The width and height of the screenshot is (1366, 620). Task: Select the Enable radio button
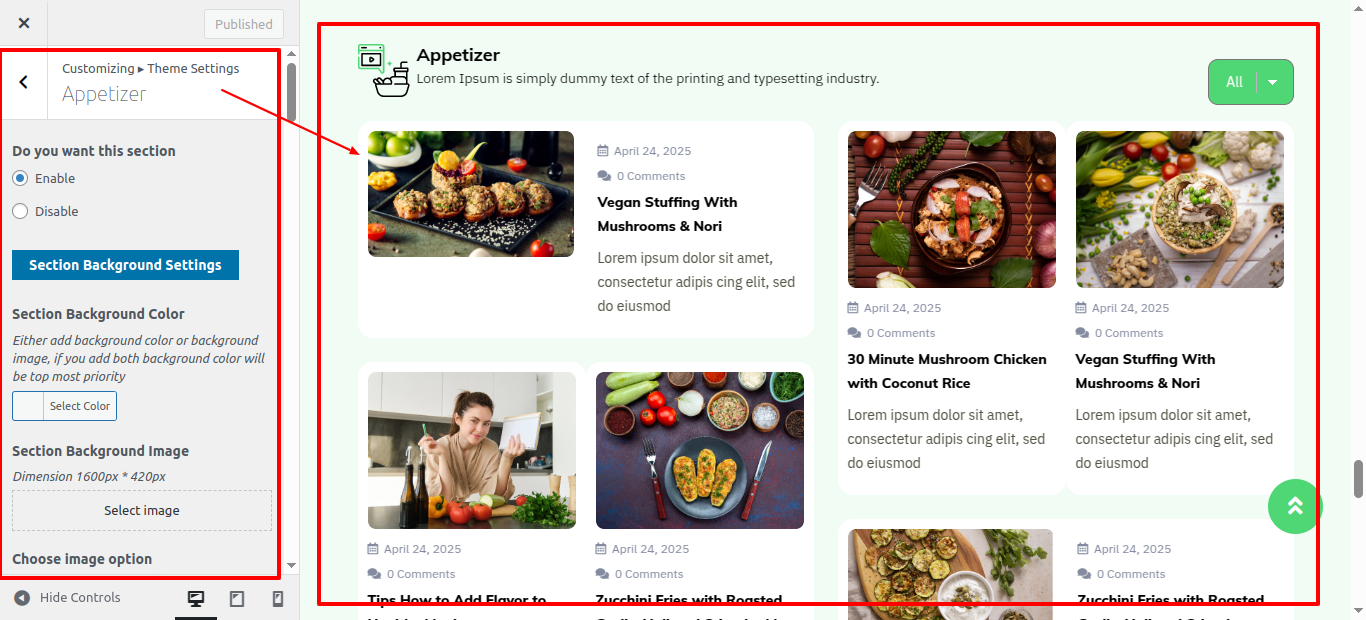point(20,178)
